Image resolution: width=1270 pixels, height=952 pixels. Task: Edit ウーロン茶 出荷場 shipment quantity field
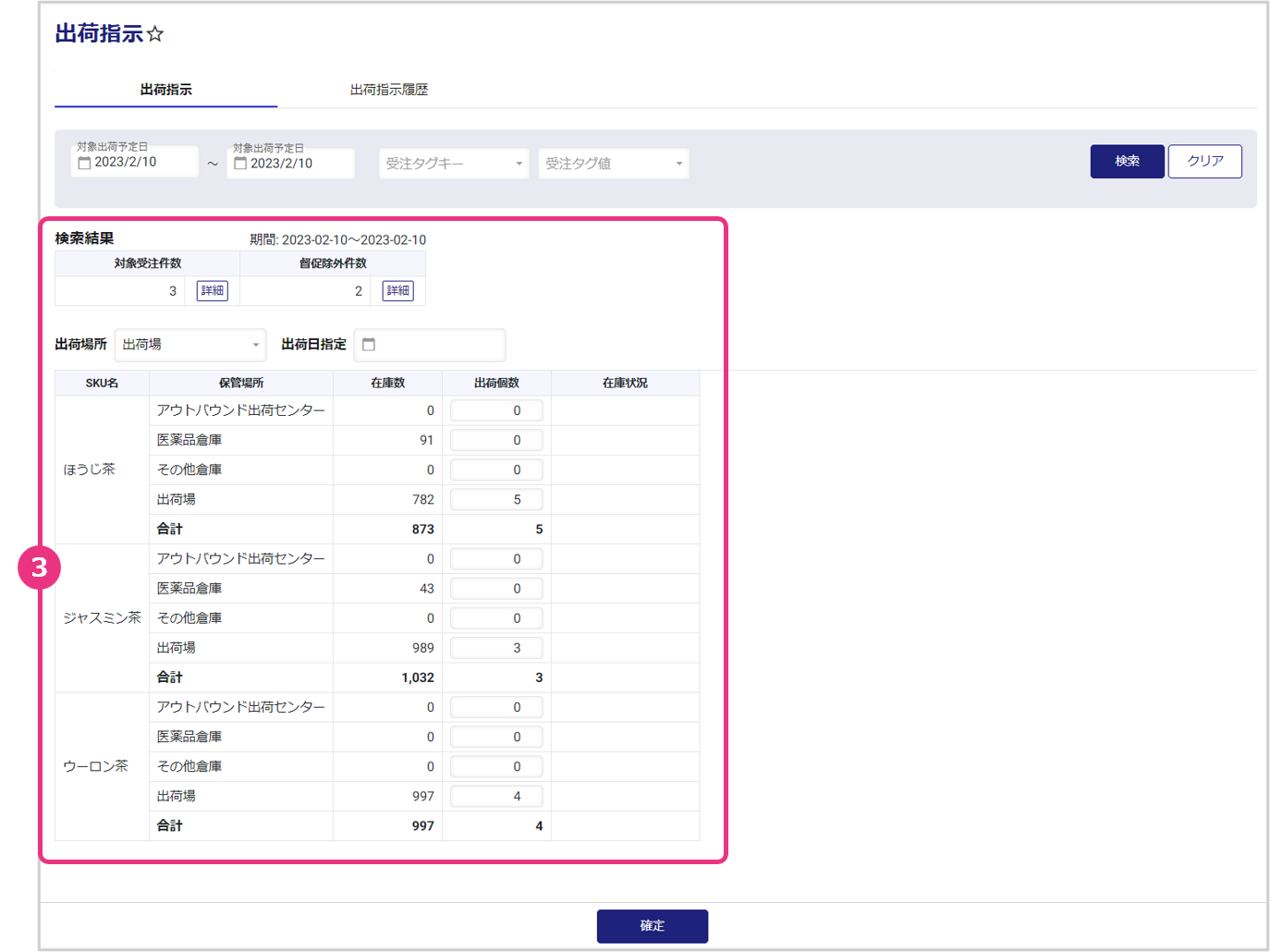point(496,797)
